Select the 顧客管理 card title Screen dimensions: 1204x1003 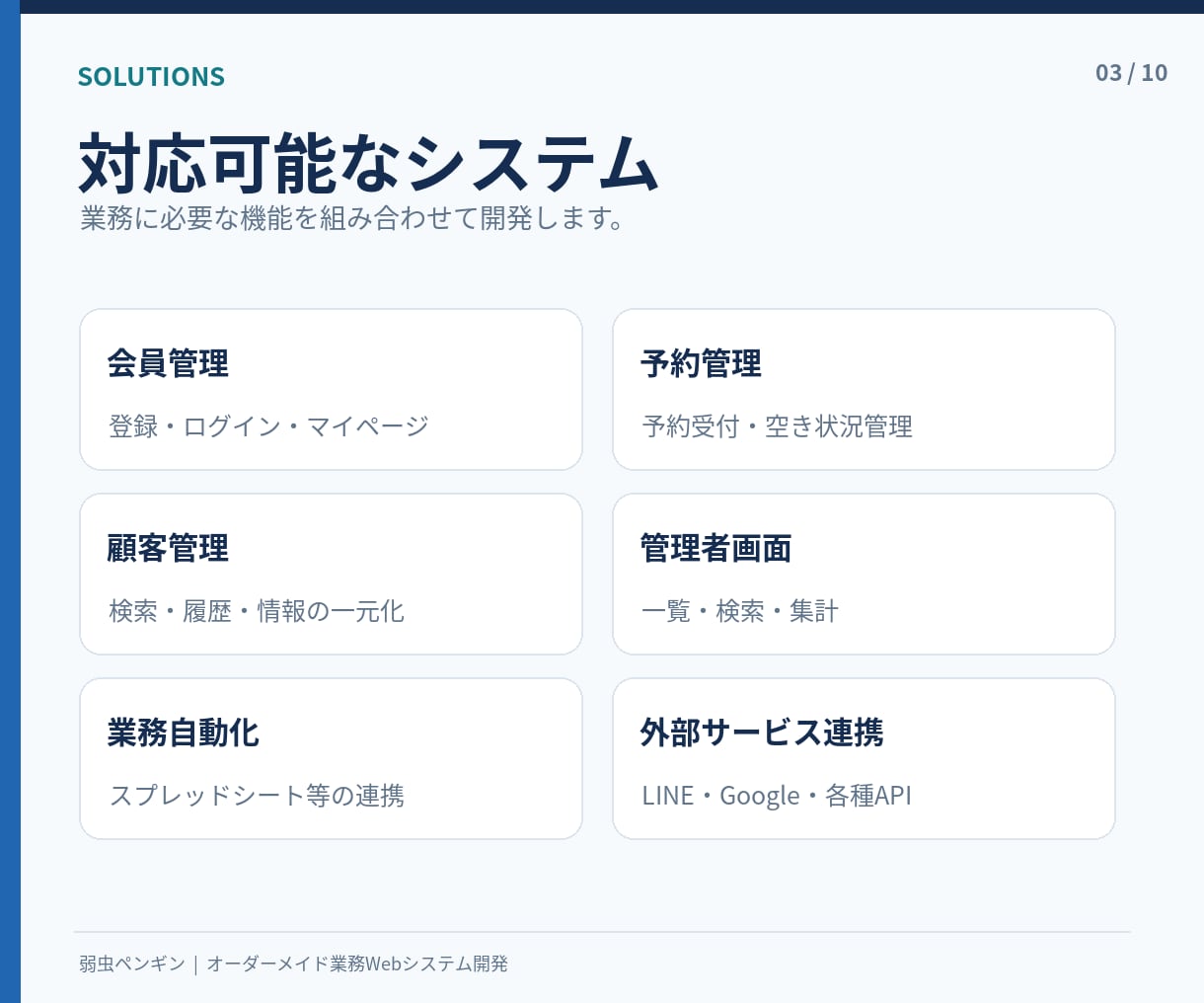tap(168, 548)
